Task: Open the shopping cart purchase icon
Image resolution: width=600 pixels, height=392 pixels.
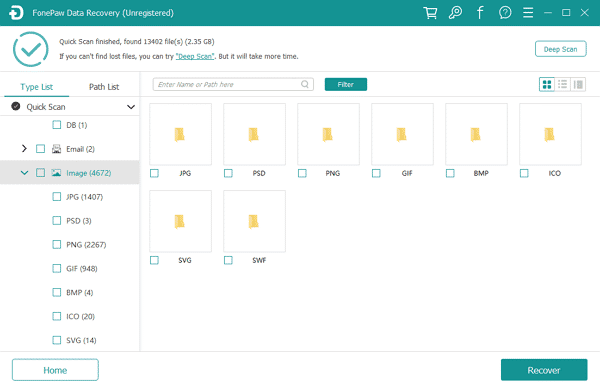Action: coord(430,13)
